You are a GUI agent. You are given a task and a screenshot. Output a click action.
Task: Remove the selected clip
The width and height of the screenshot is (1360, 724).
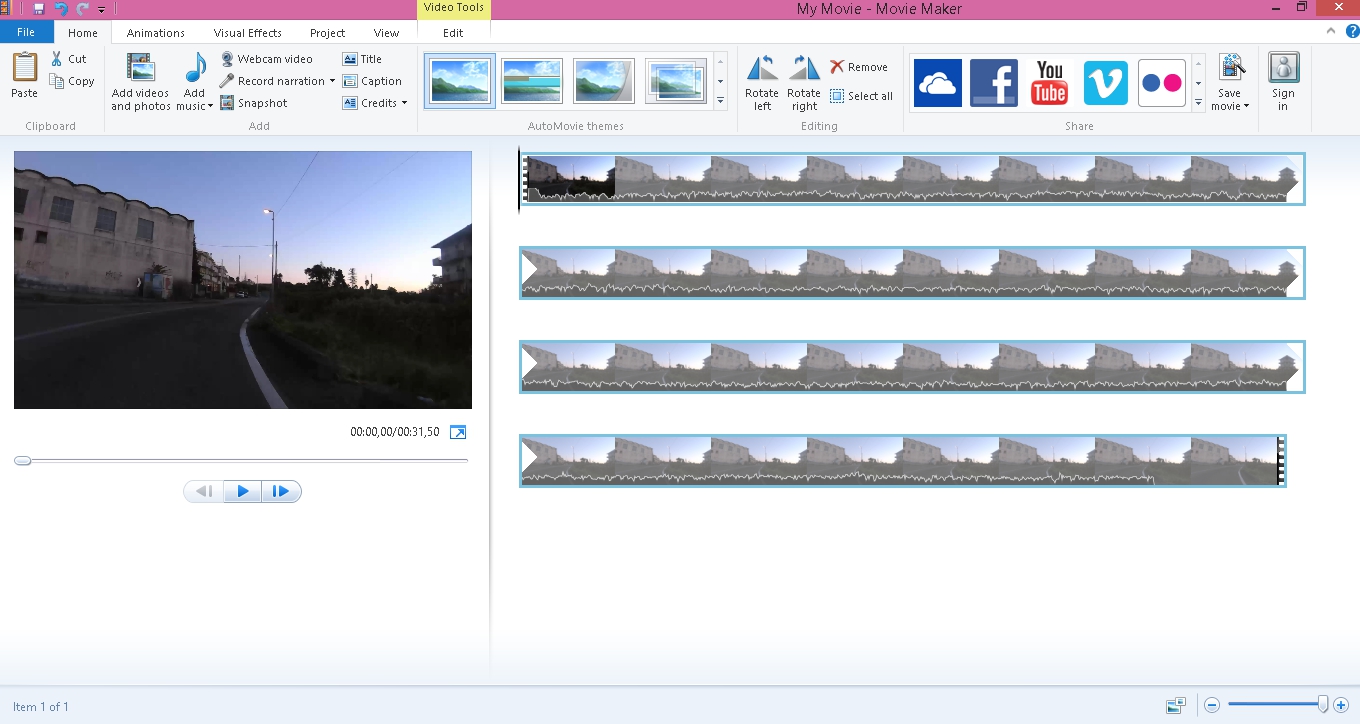859,67
